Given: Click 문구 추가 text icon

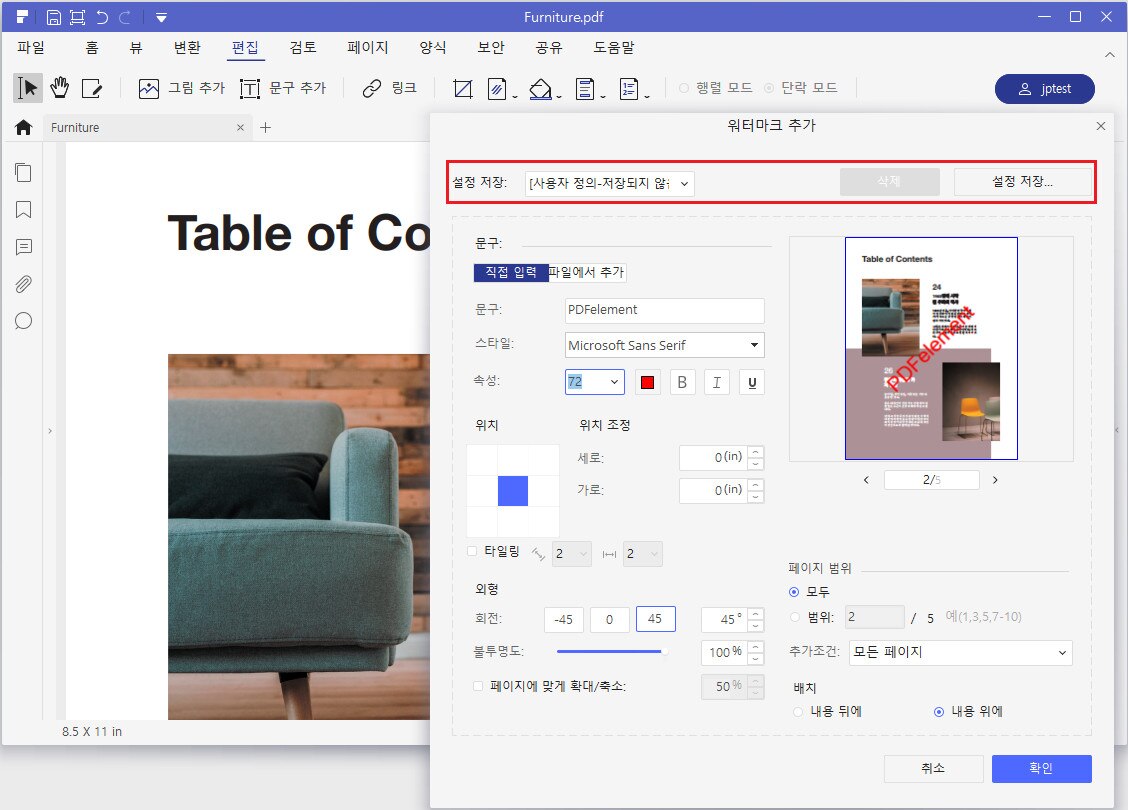Looking at the screenshot, I should [250, 88].
